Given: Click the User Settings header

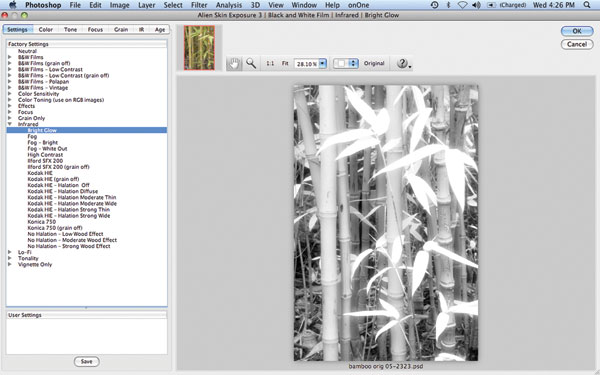Looking at the screenshot, I should tap(86, 315).
